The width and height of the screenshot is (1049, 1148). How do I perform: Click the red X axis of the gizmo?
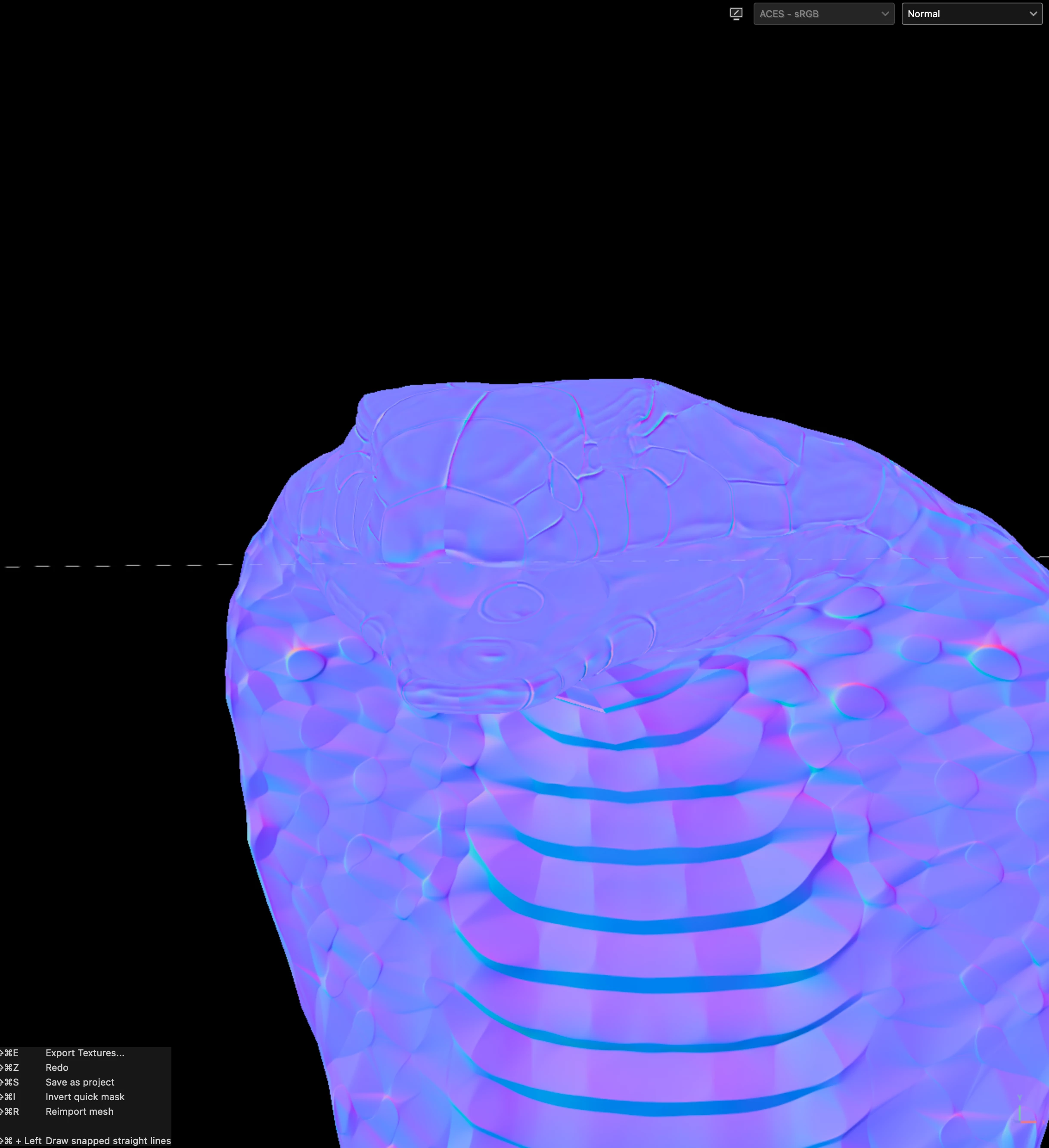coord(1028,1122)
